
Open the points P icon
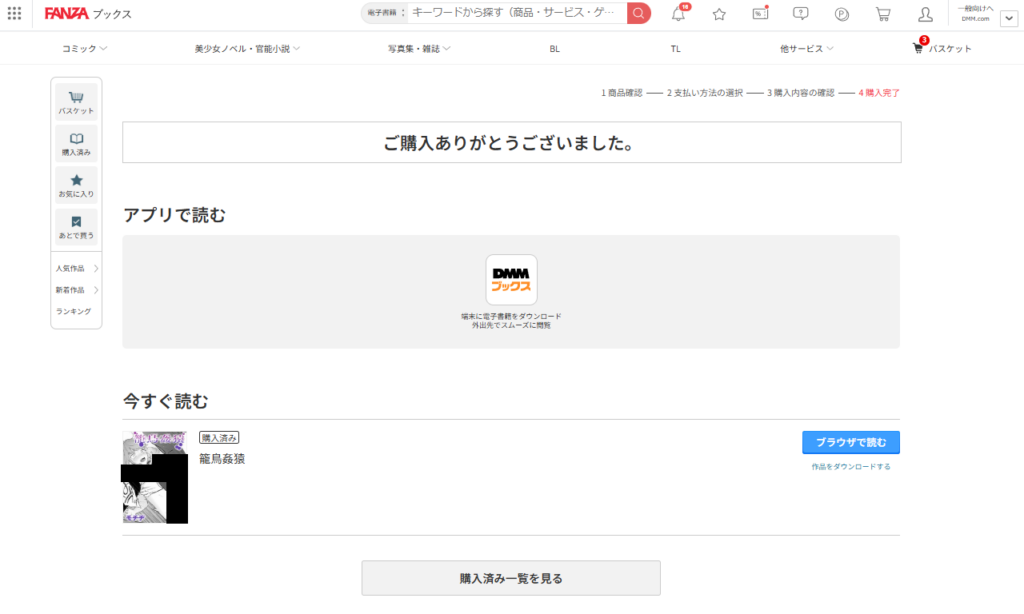click(x=842, y=14)
